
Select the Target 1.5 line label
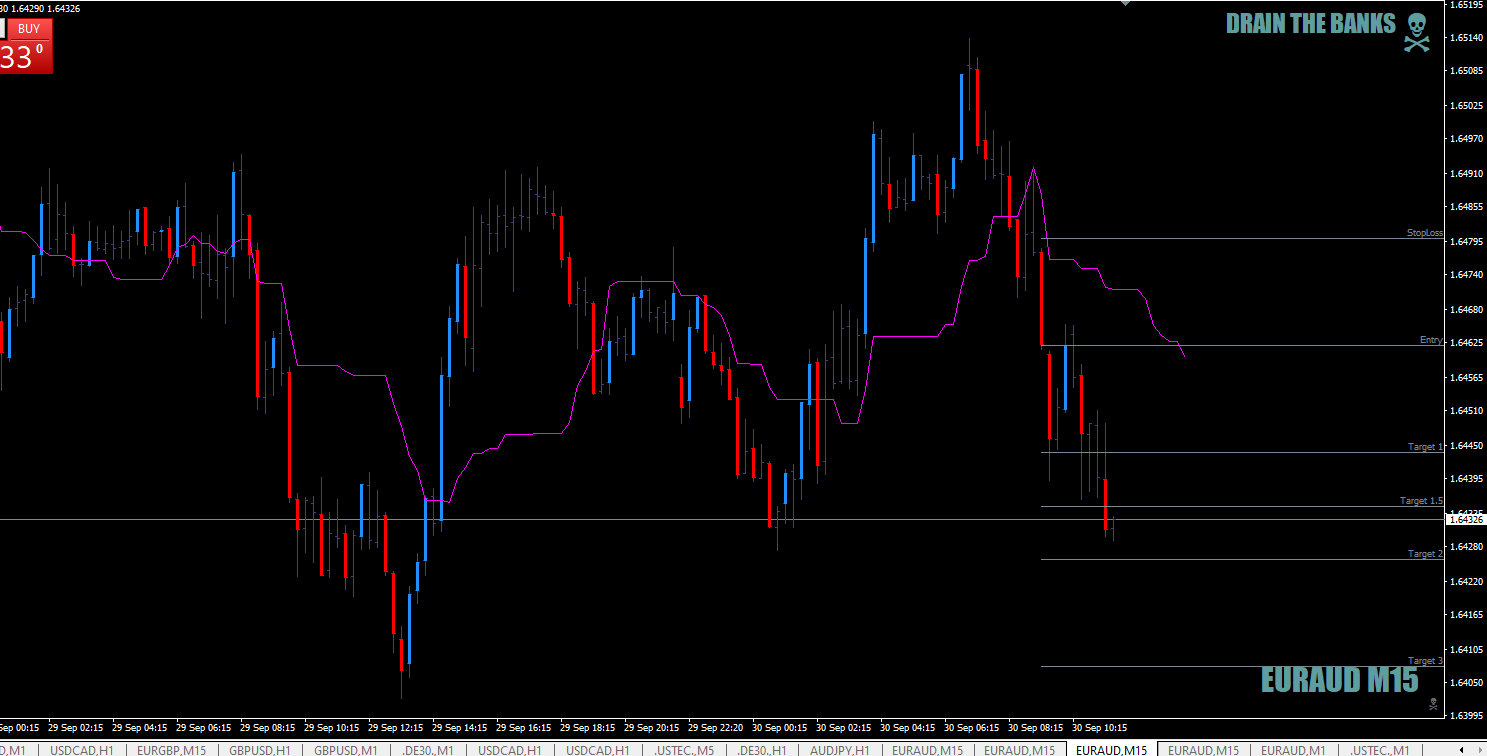click(x=1422, y=501)
